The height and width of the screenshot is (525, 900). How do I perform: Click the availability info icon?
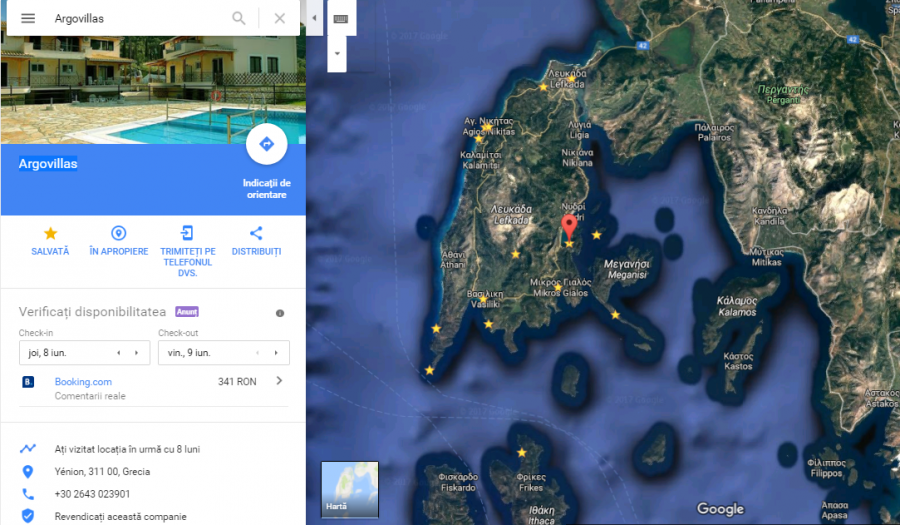pos(280,313)
